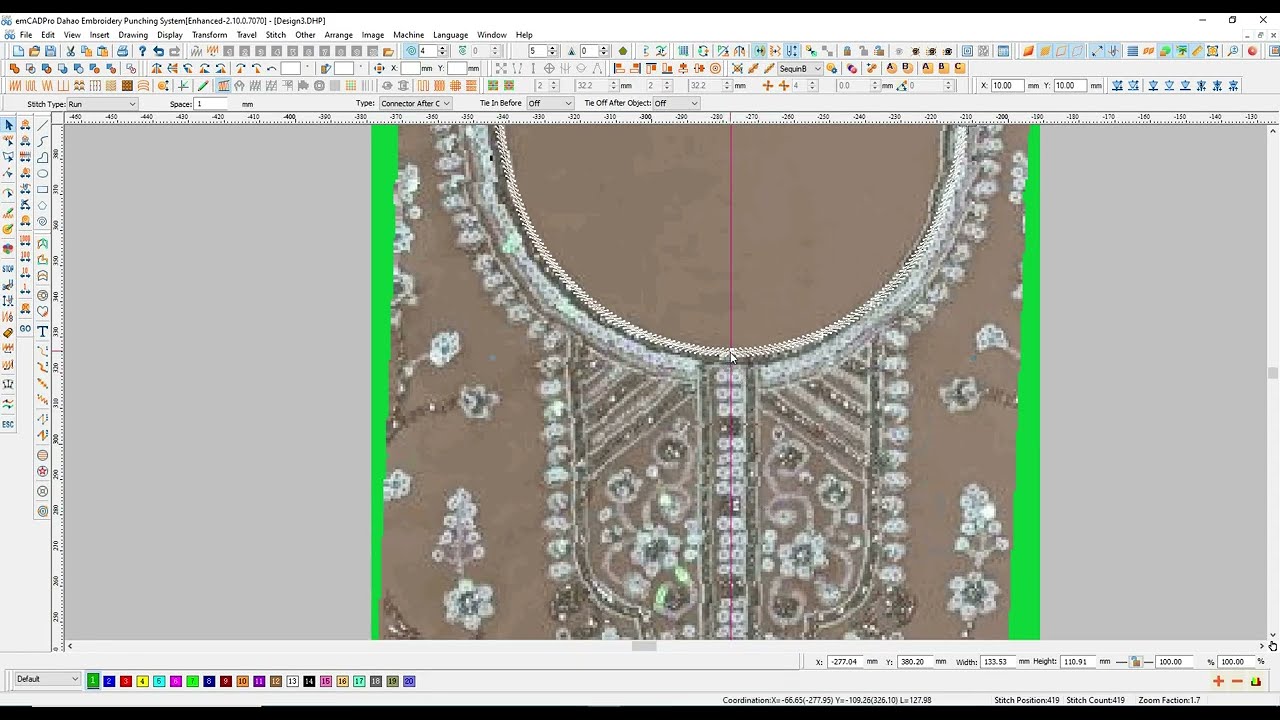1280x720 pixels.
Task: Click the orange plus zoom-in icon at bottom right
Action: click(x=1218, y=681)
